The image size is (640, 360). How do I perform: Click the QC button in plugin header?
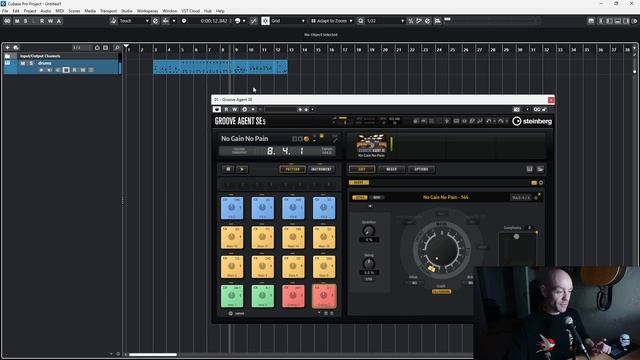coord(536,109)
